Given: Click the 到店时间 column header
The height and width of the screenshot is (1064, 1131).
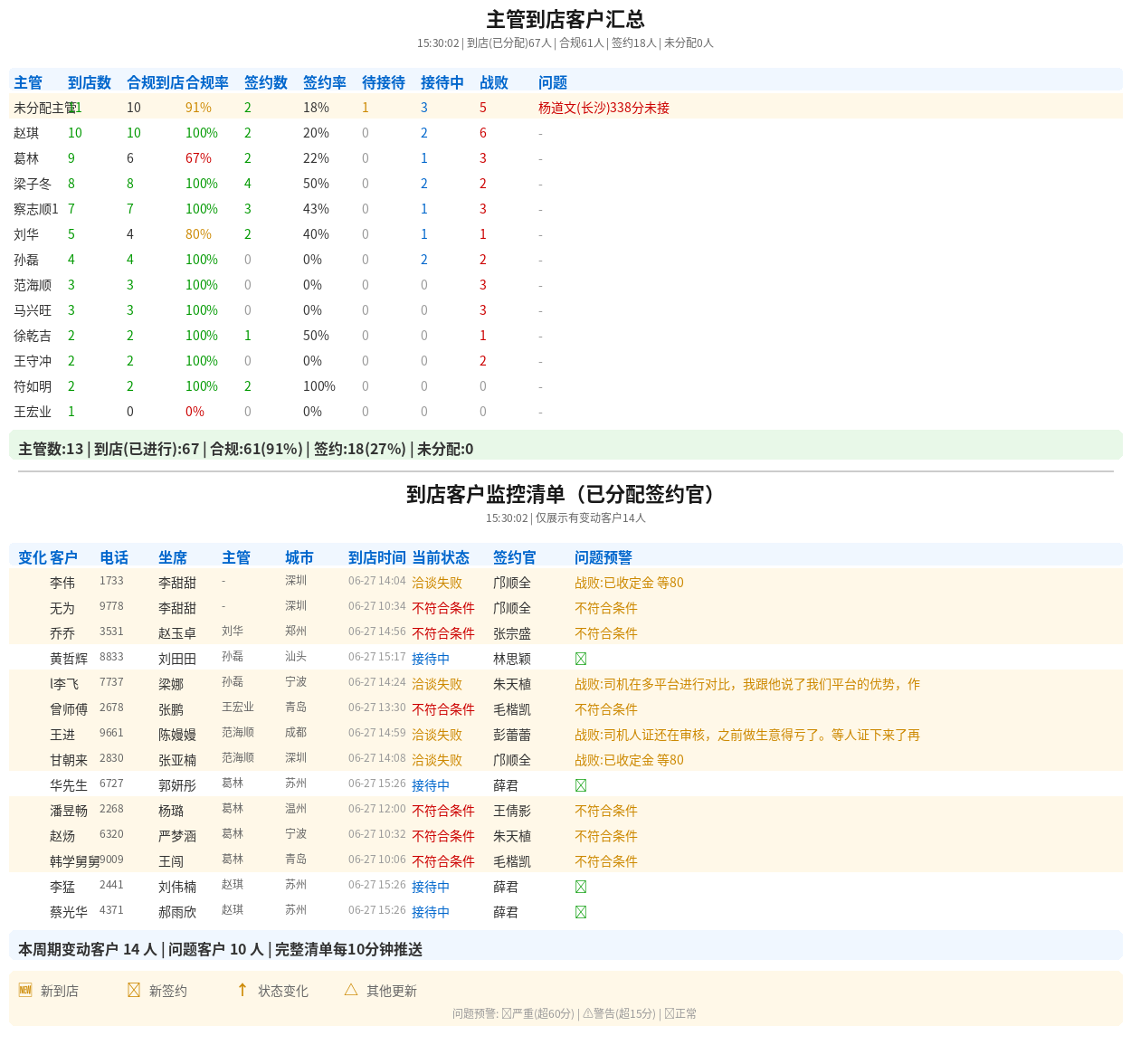Looking at the screenshot, I should coord(377,557).
